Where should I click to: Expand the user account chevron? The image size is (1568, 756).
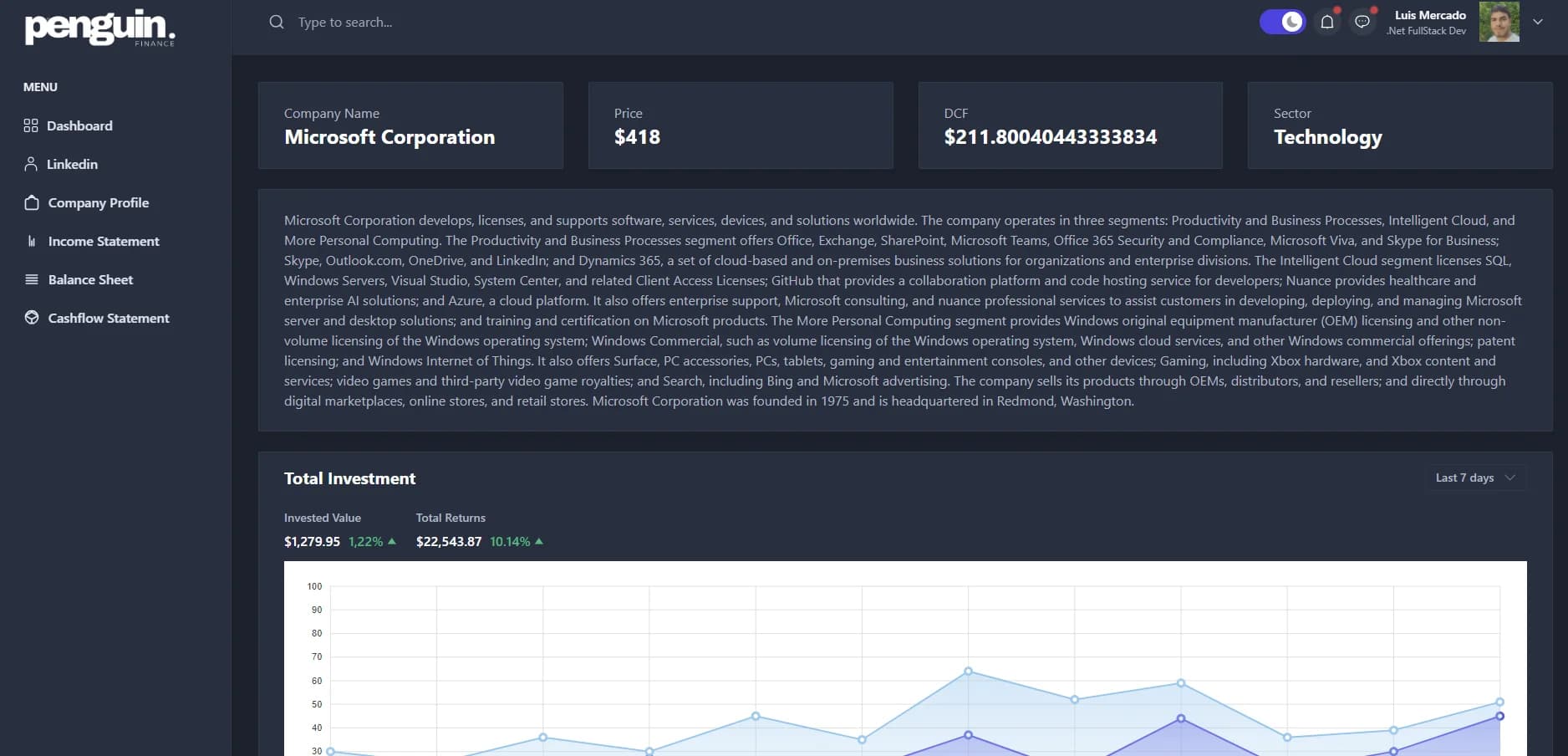pyautogui.click(x=1538, y=22)
